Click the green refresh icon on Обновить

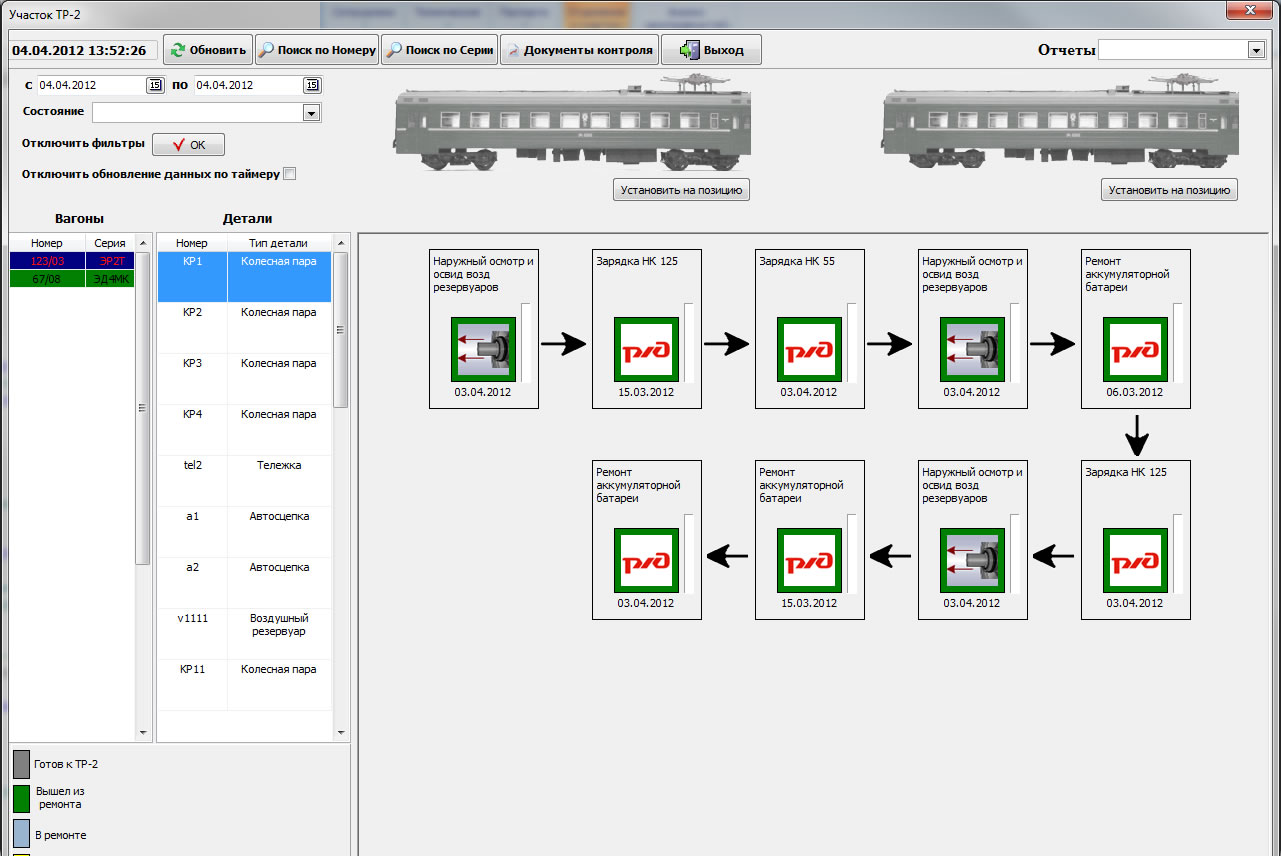[x=177, y=50]
